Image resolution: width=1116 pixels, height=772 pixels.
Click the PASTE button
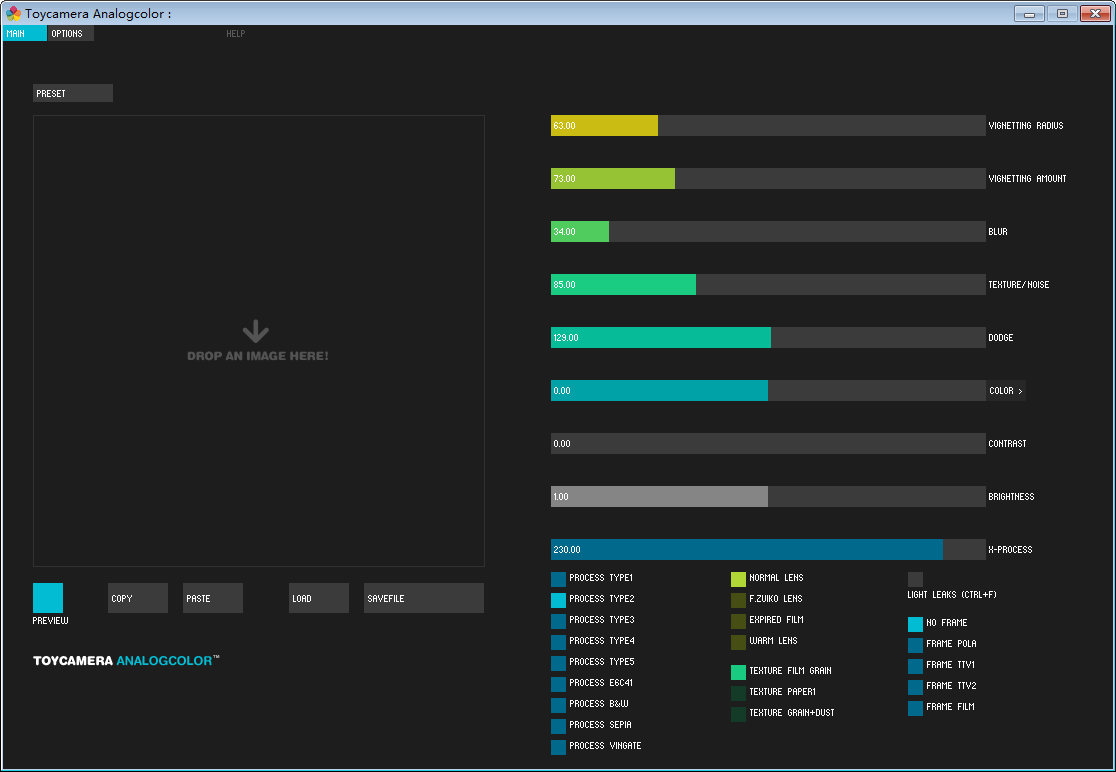tap(213, 598)
